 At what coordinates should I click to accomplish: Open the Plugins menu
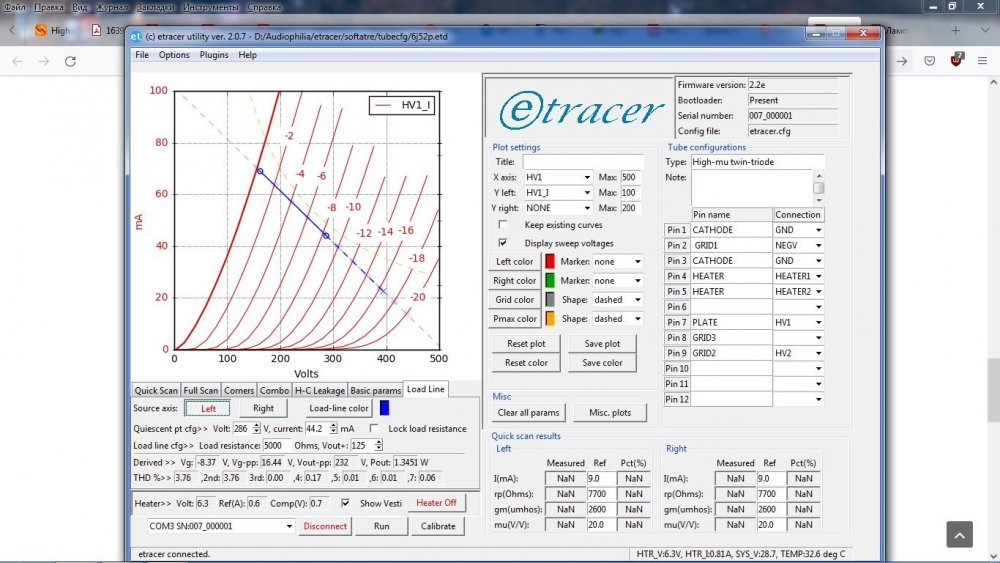pos(214,55)
